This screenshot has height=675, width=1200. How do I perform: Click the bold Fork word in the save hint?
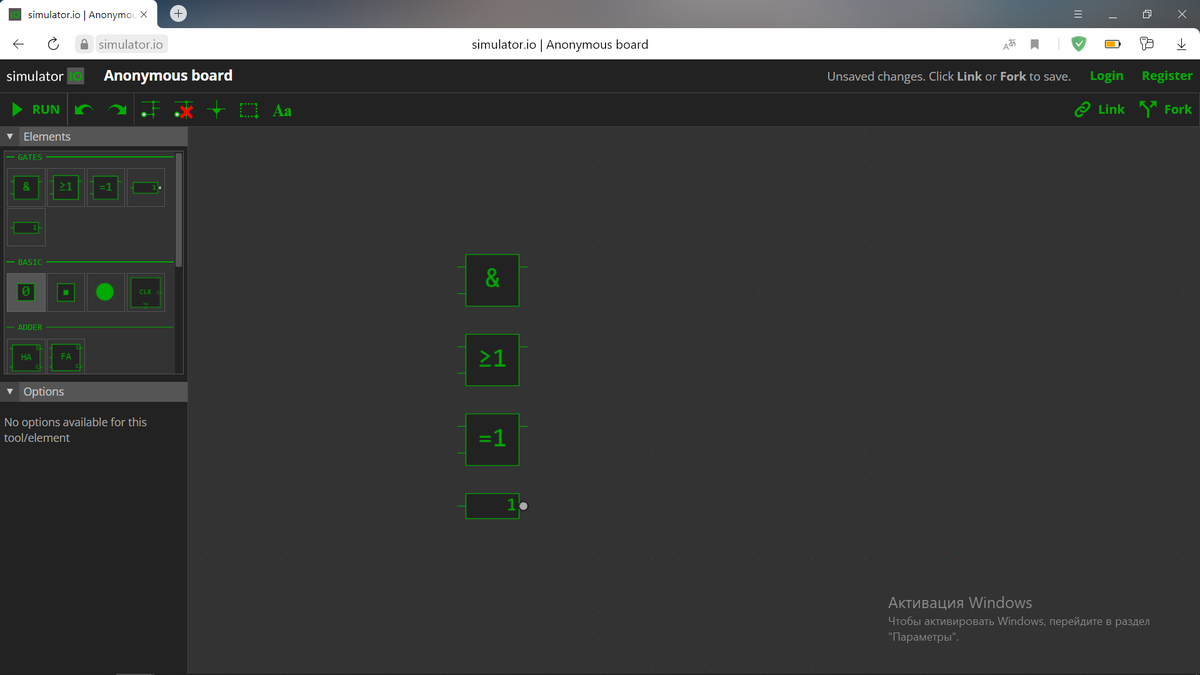1013,77
